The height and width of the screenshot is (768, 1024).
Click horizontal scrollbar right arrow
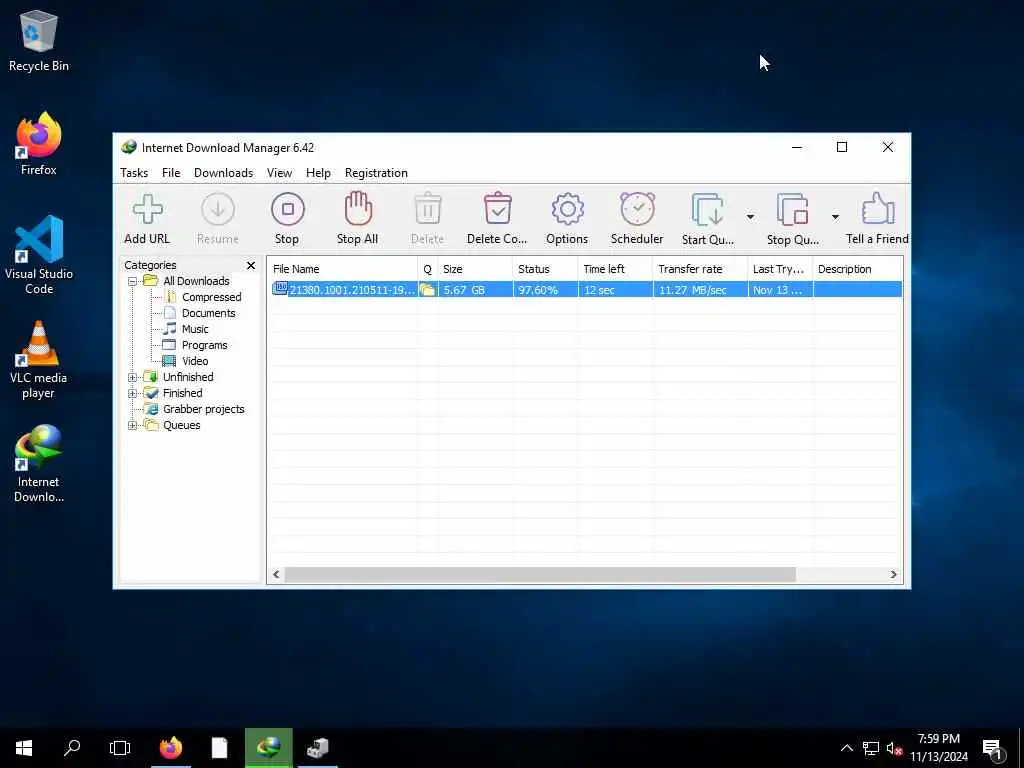tap(893, 575)
